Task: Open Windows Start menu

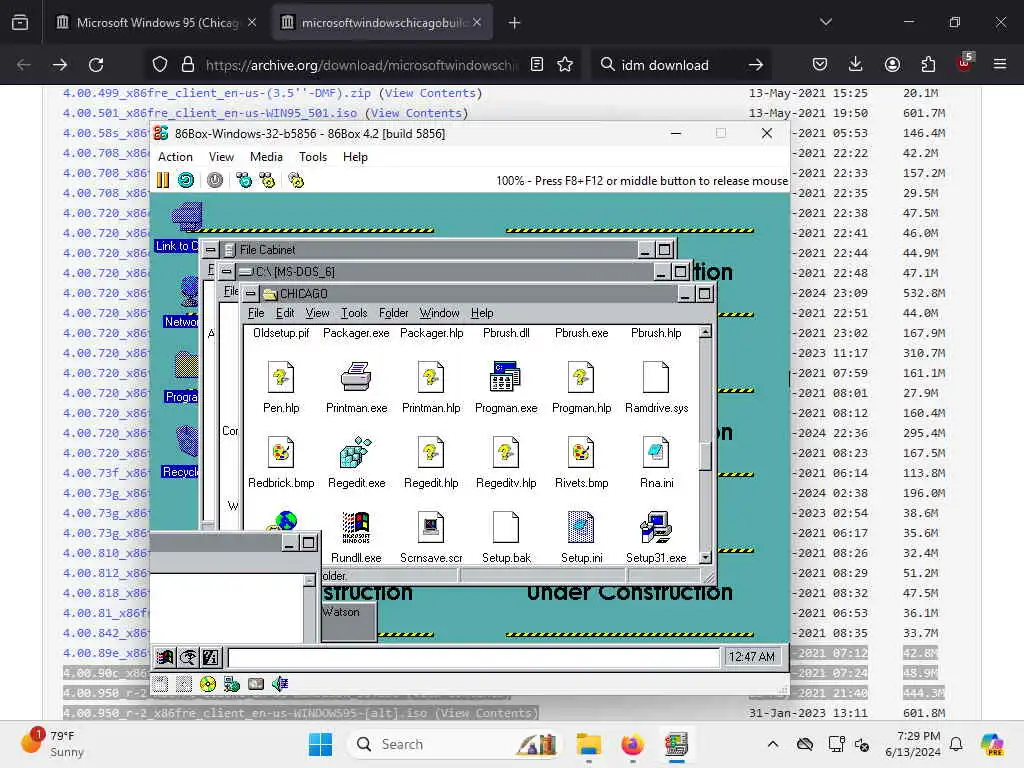Action: pyautogui.click(x=320, y=744)
